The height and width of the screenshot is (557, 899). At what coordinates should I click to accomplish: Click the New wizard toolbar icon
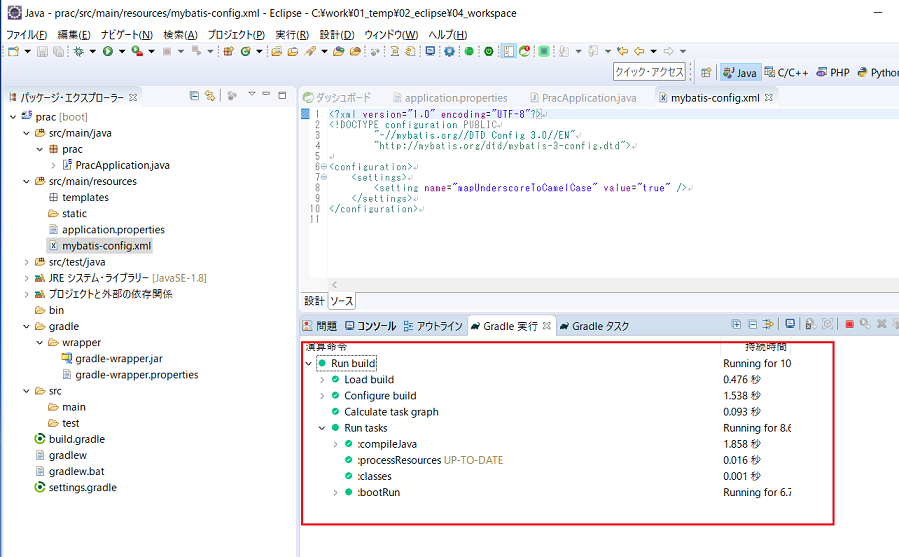[13, 51]
